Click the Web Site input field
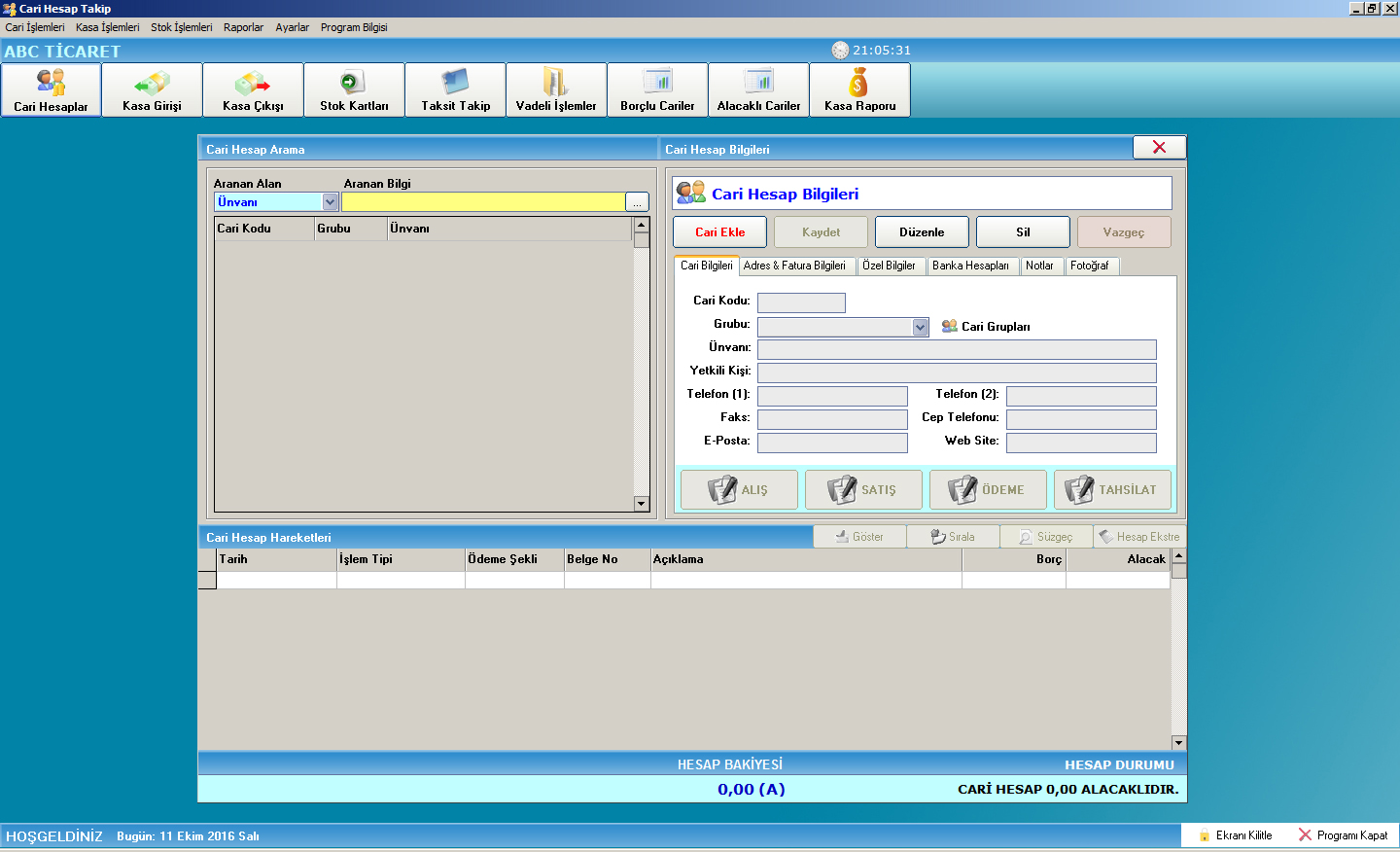The height and width of the screenshot is (852, 1400). pyautogui.click(x=1081, y=443)
